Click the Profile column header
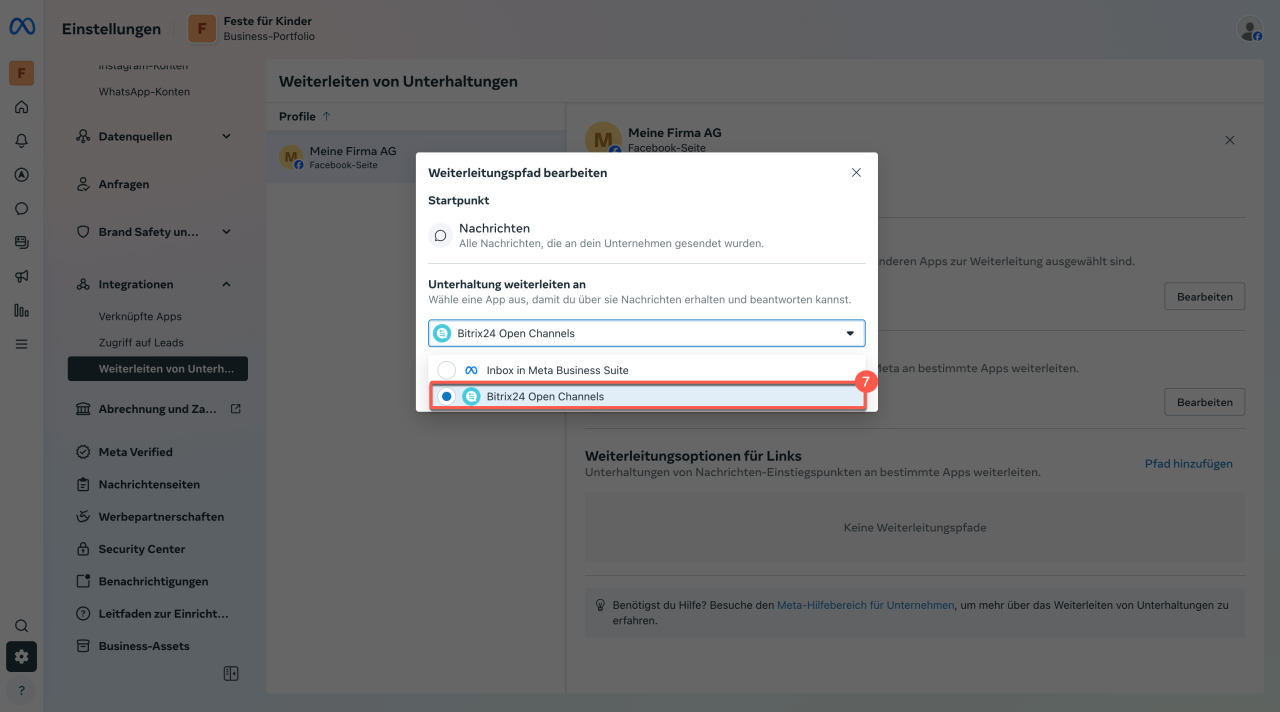The height and width of the screenshot is (712, 1280). click(297, 116)
